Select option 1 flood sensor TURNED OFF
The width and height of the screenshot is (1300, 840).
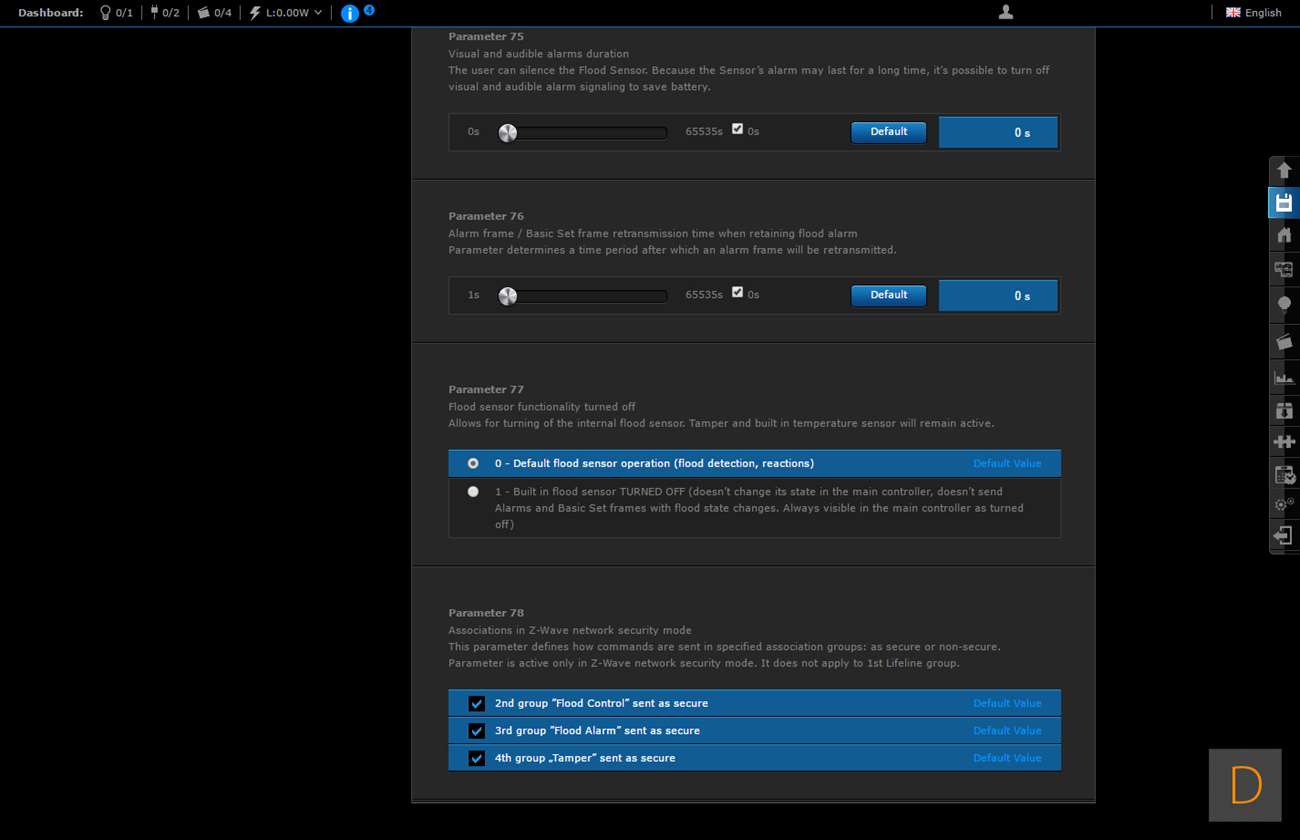coord(473,492)
